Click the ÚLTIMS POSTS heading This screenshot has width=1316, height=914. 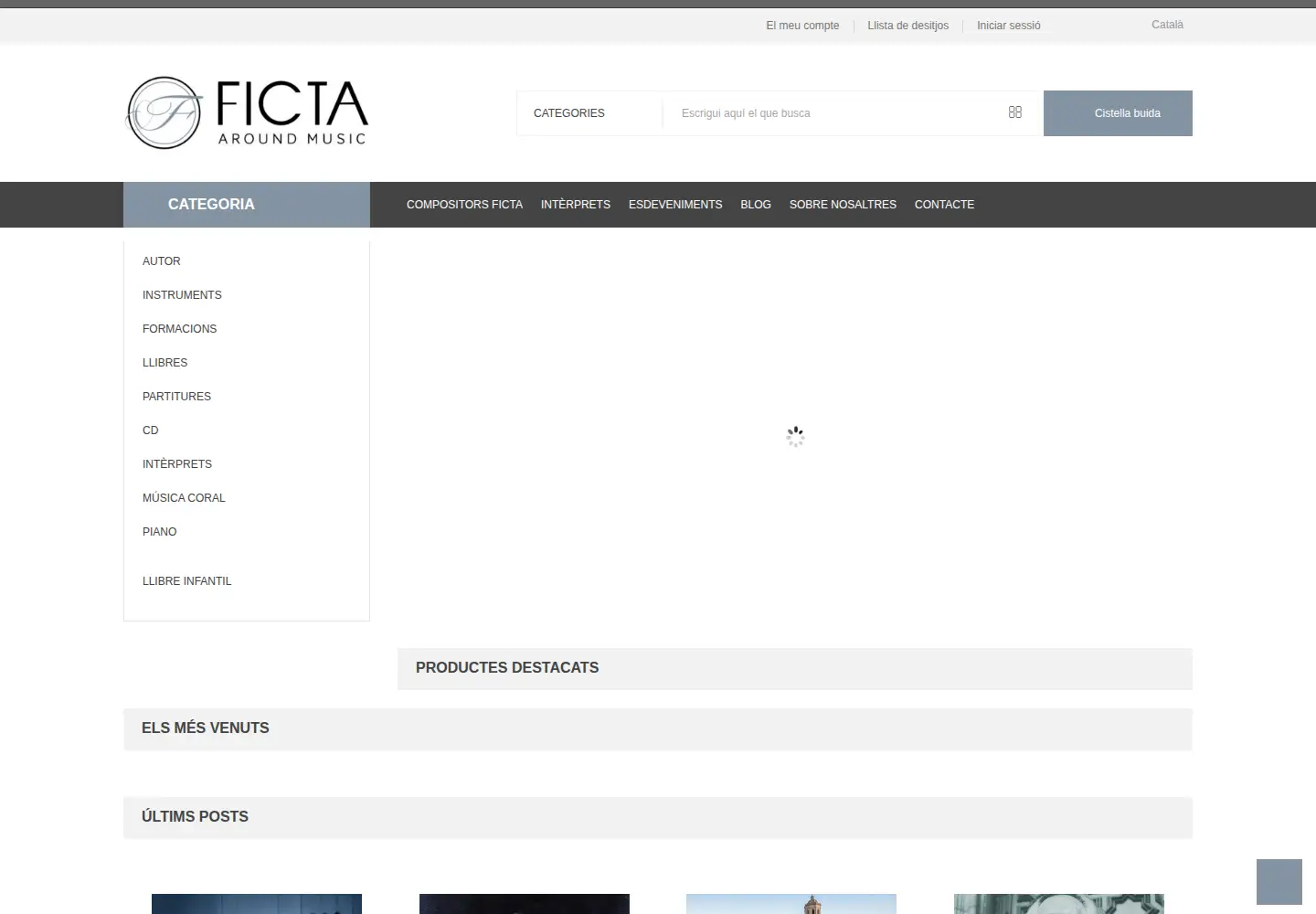point(195,817)
